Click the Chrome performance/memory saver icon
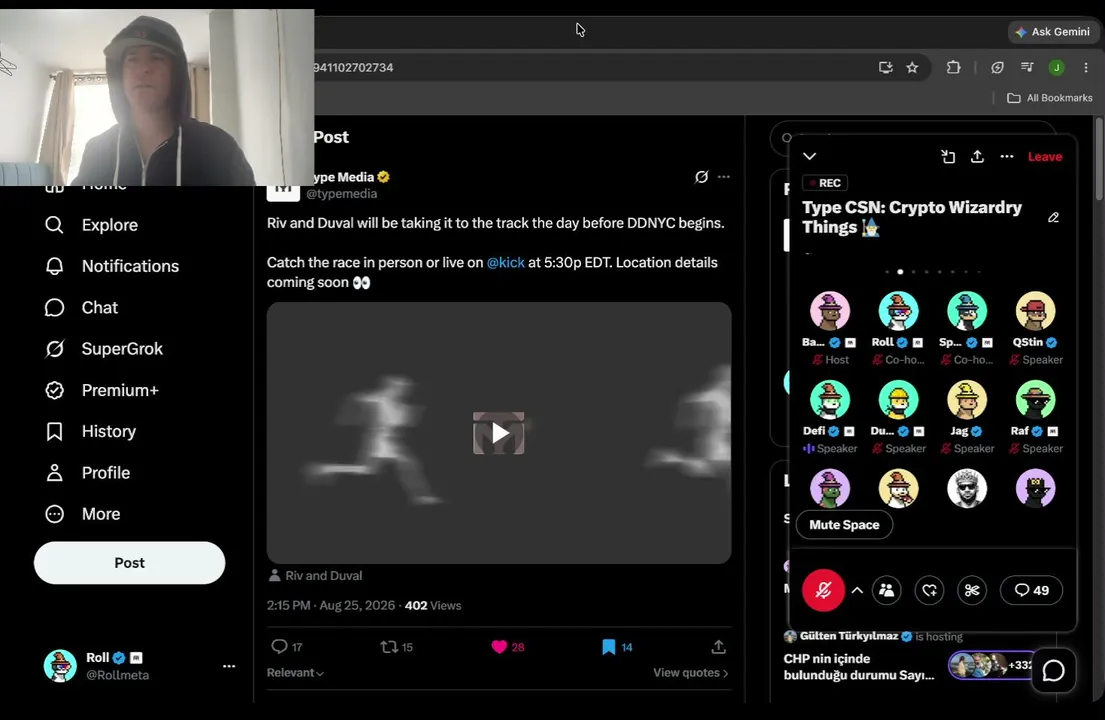Viewport: 1105px width, 720px height. tap(997, 68)
